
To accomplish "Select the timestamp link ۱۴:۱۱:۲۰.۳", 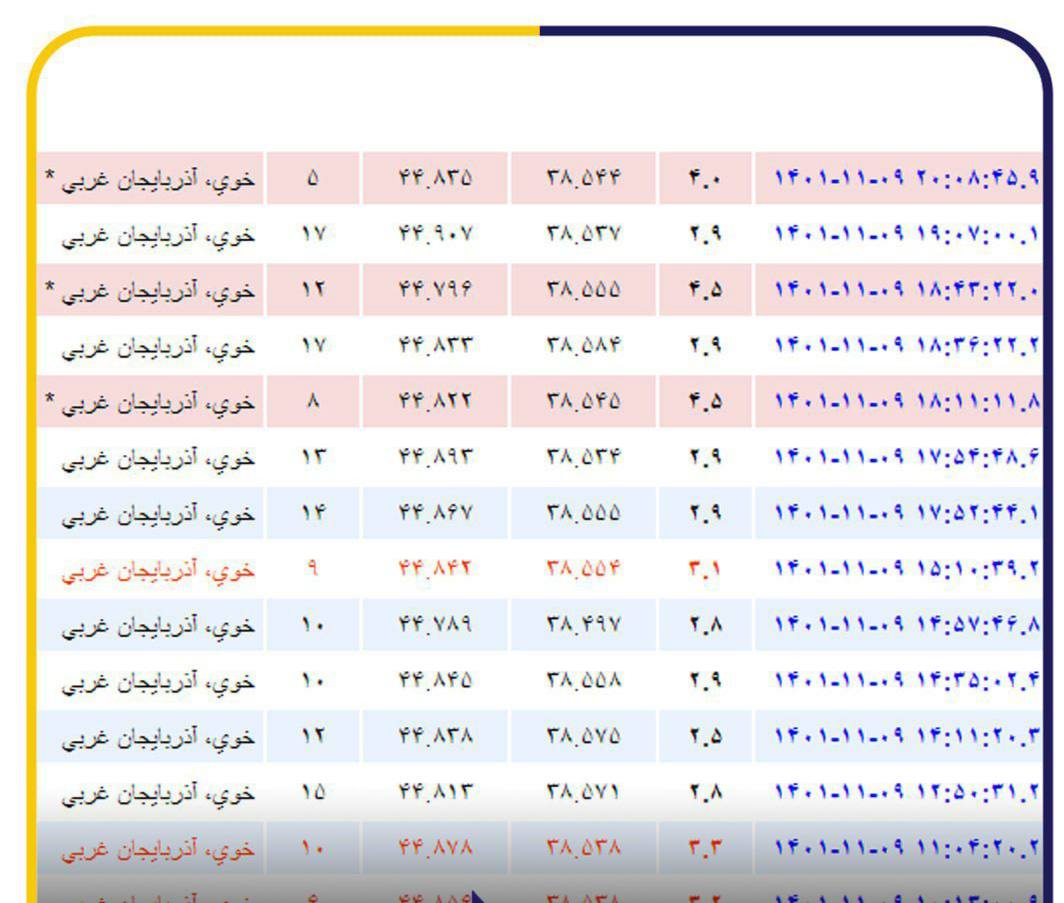I will coord(907,736).
